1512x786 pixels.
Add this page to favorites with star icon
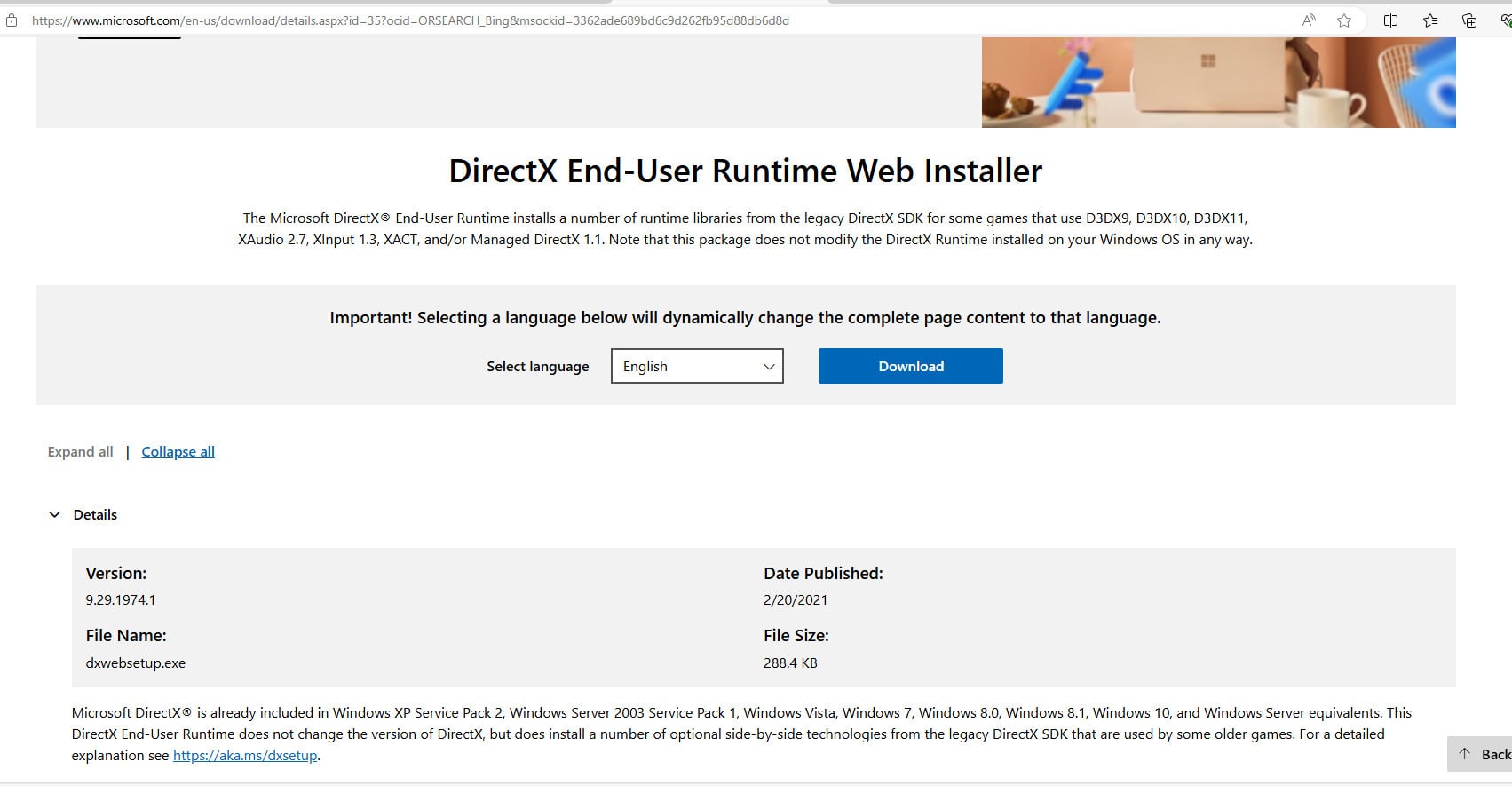1344,20
